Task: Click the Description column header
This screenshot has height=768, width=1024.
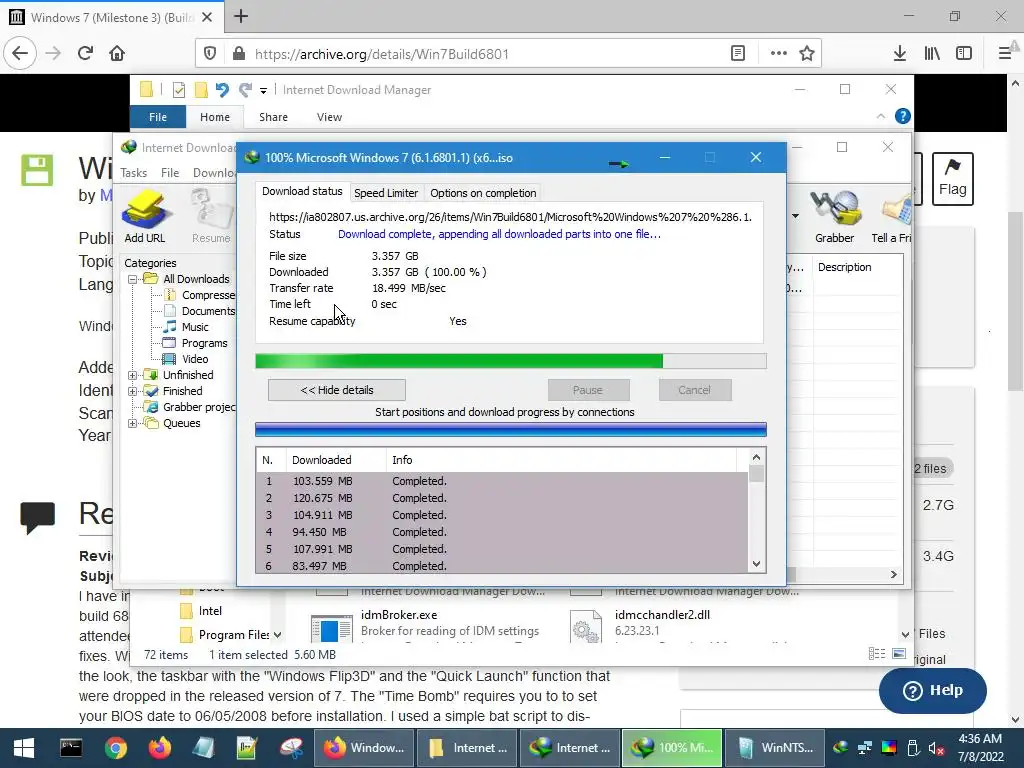Action: [844, 267]
